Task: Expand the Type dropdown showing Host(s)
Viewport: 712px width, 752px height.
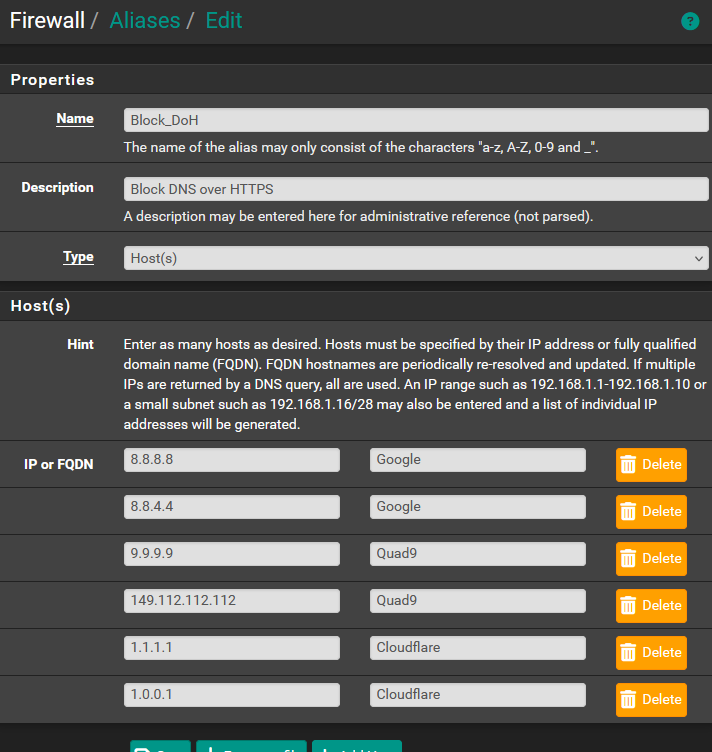Action: pos(416,258)
